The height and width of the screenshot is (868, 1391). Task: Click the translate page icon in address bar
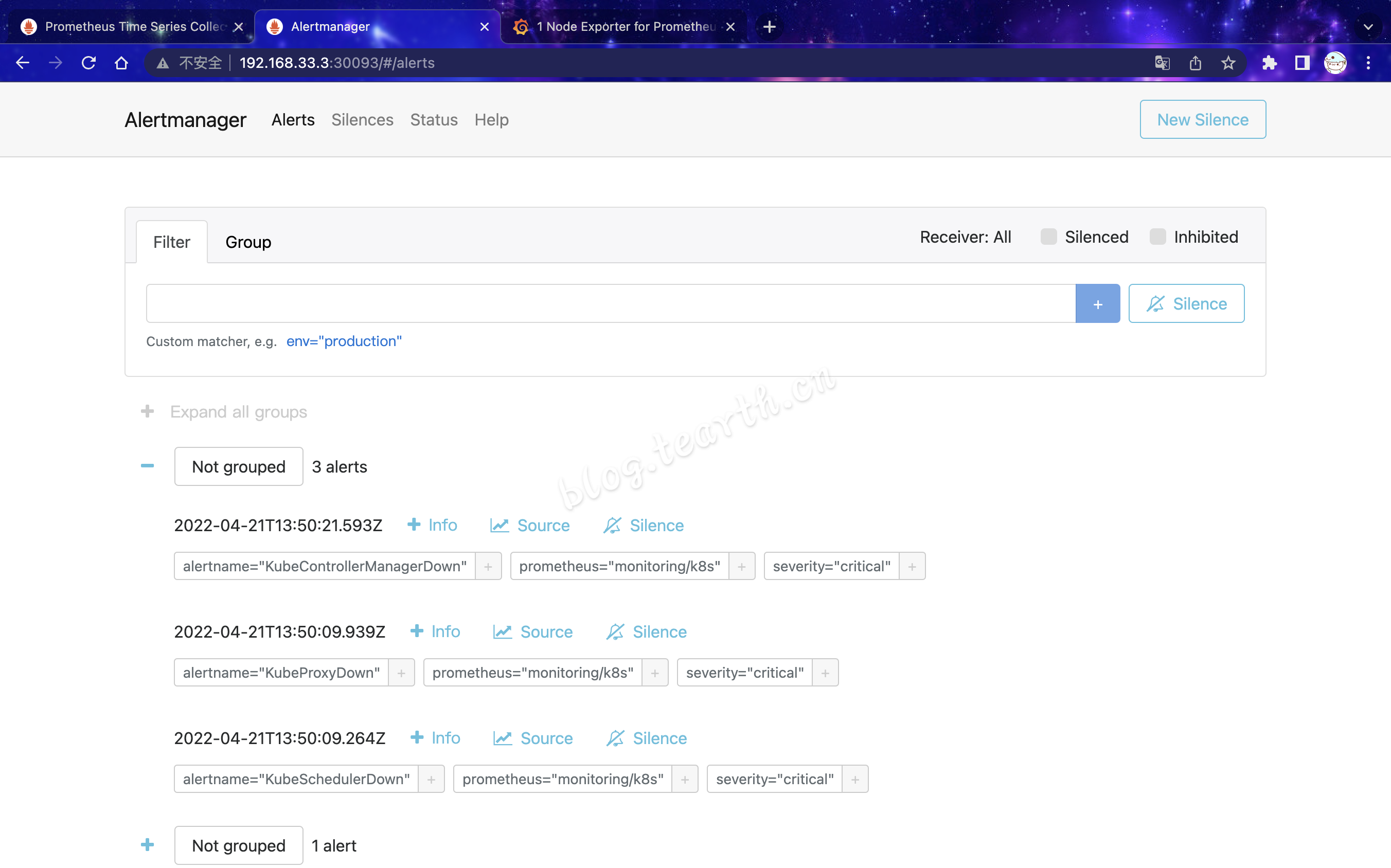click(x=1162, y=63)
